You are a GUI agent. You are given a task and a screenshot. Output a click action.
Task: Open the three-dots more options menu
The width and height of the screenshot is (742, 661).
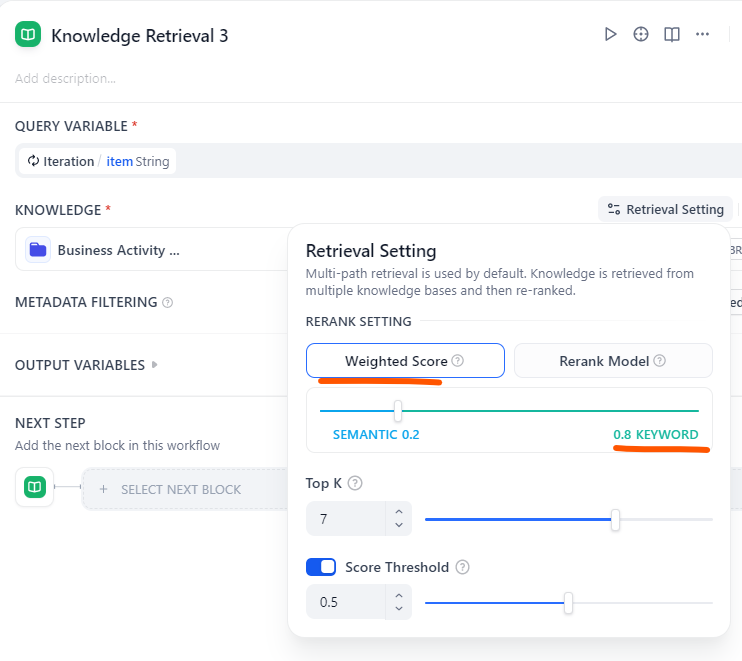click(x=703, y=35)
